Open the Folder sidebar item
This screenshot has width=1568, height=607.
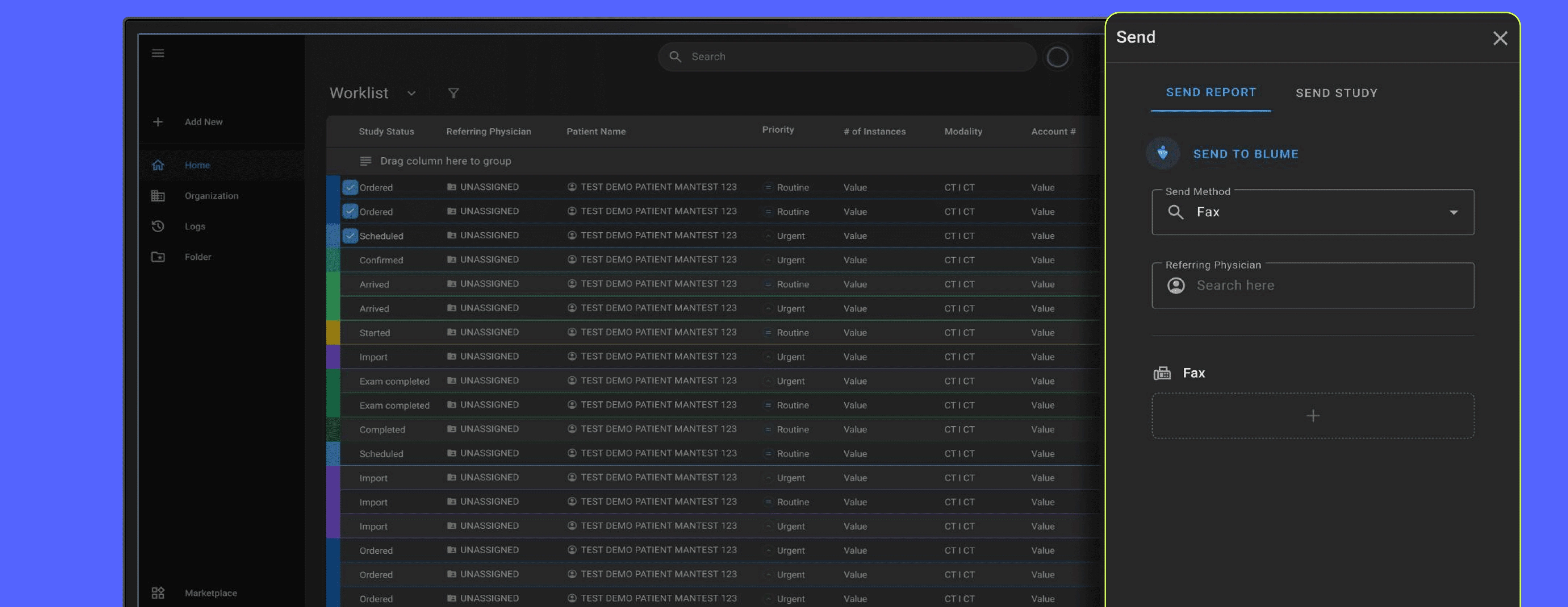coord(197,257)
